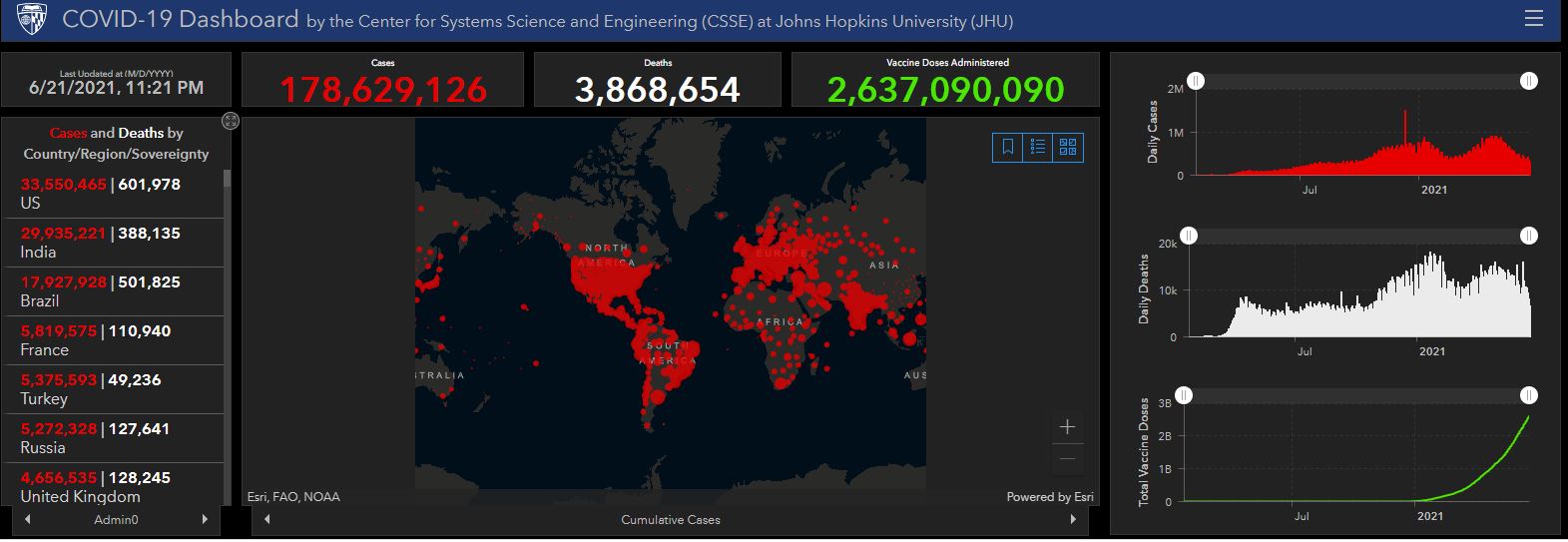Show next map after Cumulative Cases
Screen dimensions: 1568x542
tap(1073, 519)
